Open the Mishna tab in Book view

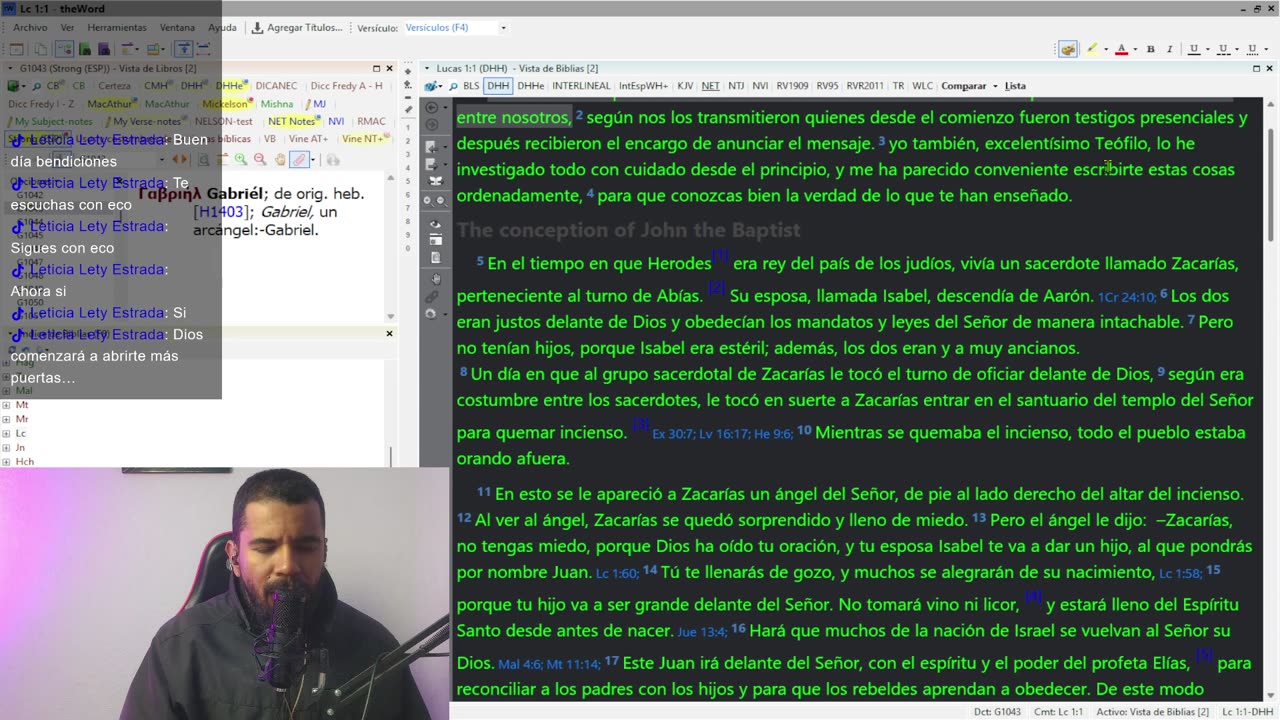pyautogui.click(x=277, y=104)
